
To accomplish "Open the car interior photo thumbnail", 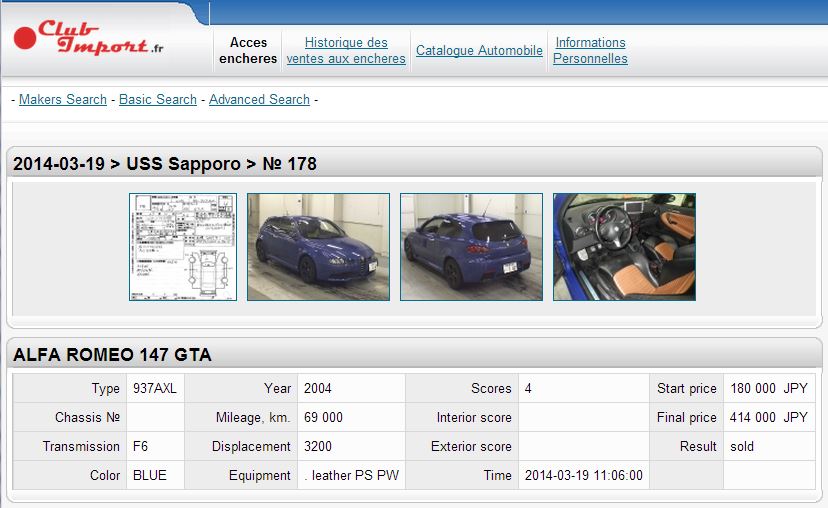I will click(x=624, y=247).
